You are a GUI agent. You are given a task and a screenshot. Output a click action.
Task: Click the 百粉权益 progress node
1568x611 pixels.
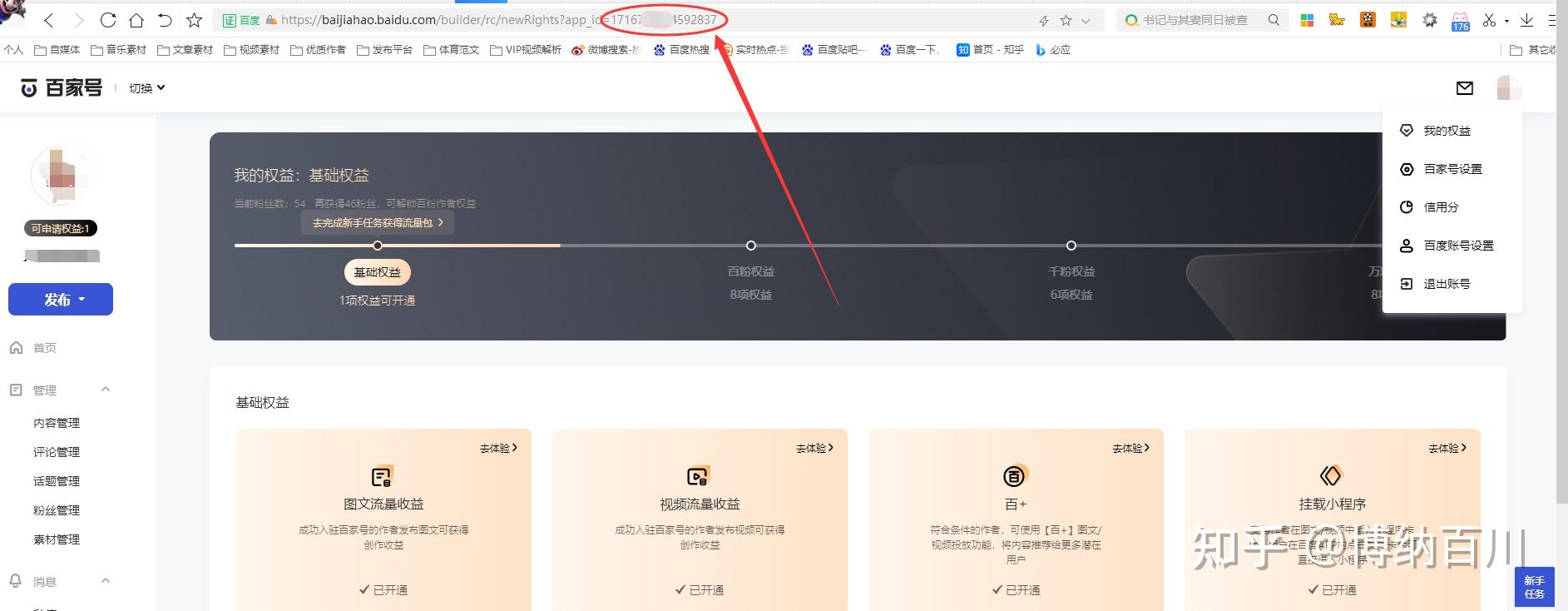coord(751,246)
